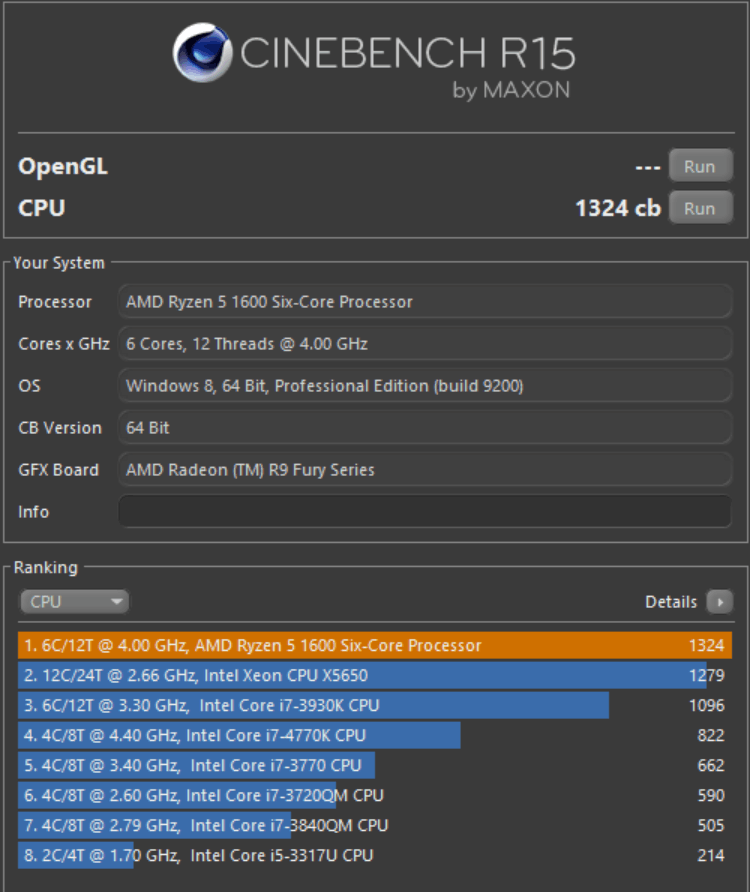
Task: Select the Core i7-3720QM ranking entry
Action: 375,795
